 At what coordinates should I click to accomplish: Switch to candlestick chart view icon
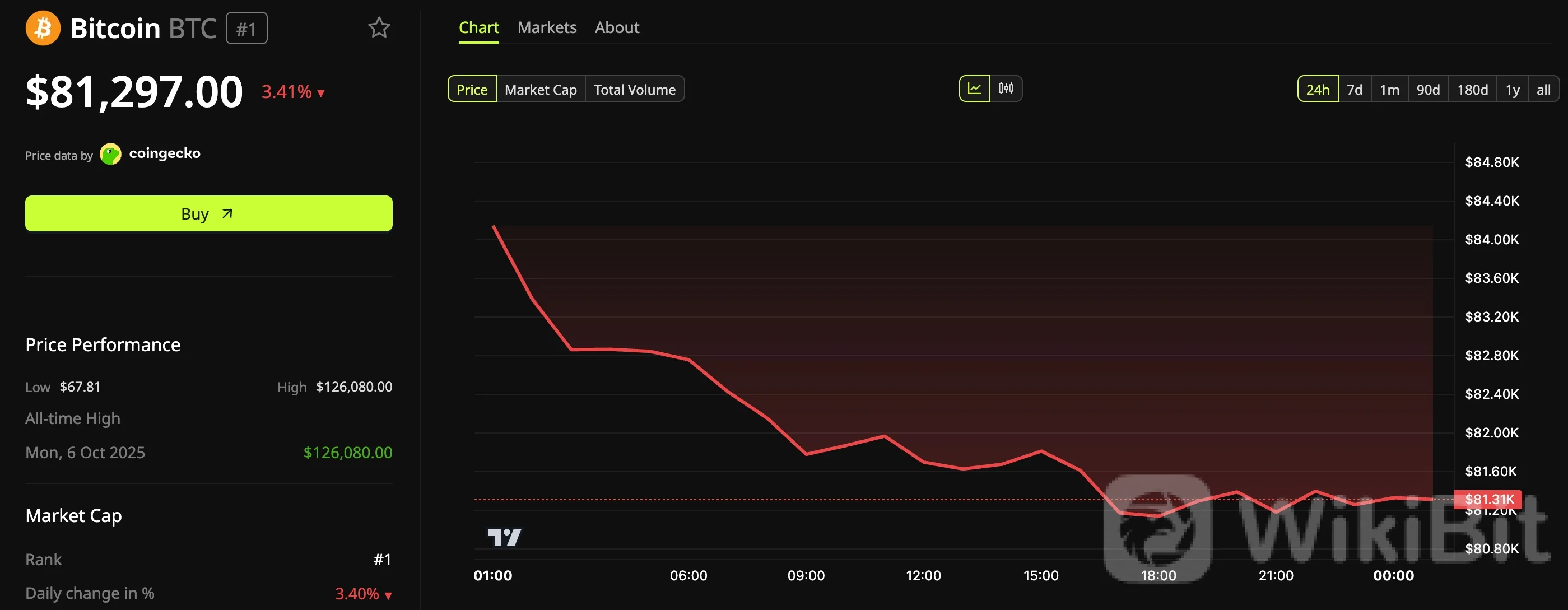pyautogui.click(x=1006, y=89)
